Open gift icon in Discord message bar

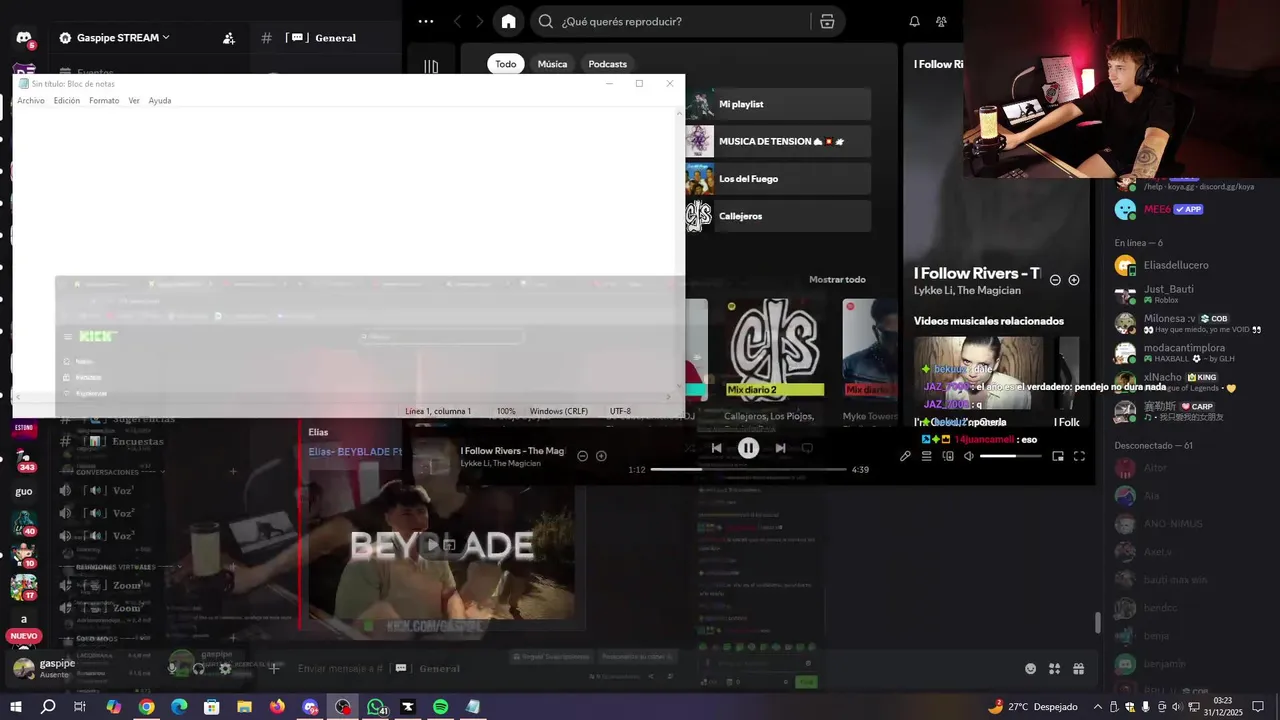[1078, 668]
